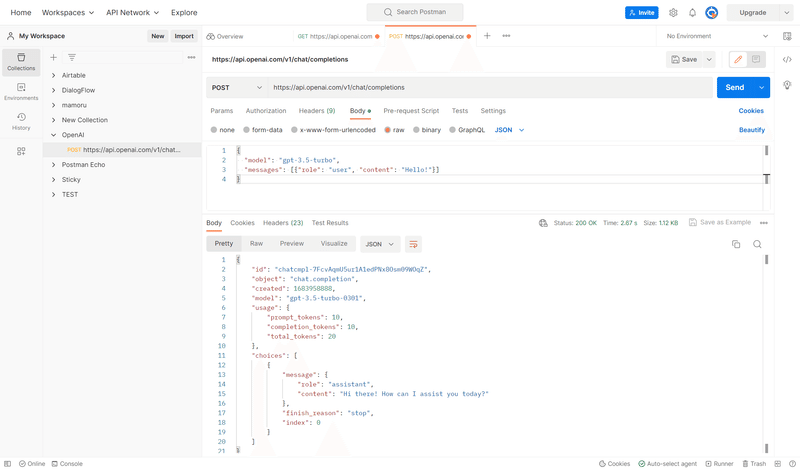Open the configure sidebar grid icon
Viewport: 800px width, 470px height.
pyautogui.click(x=21, y=151)
